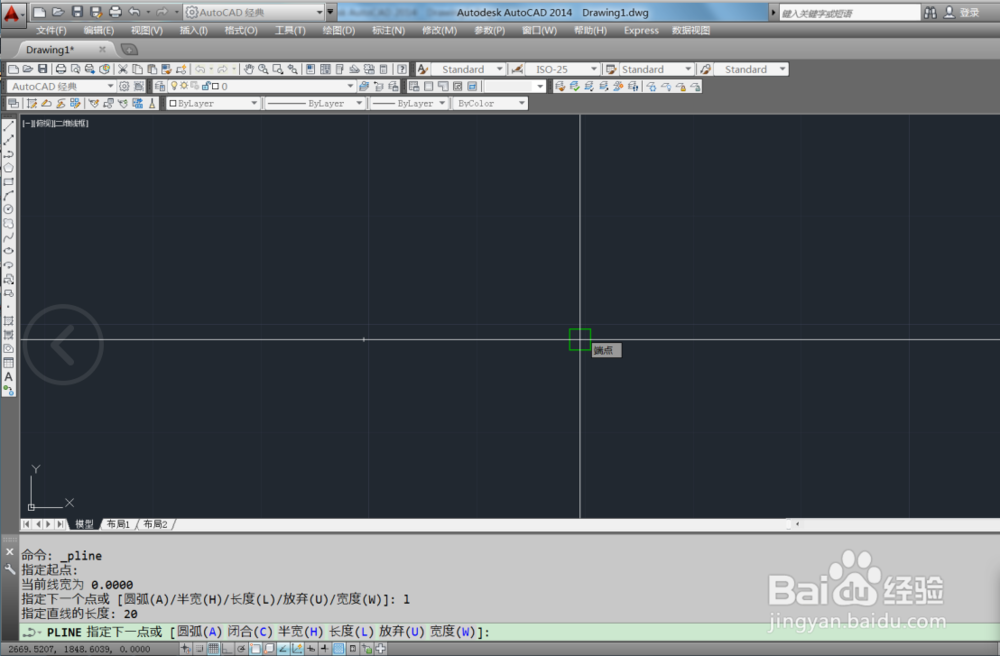Screen dimensions: 1000x656
Task: Click the keyword search input field
Action: tap(849, 13)
